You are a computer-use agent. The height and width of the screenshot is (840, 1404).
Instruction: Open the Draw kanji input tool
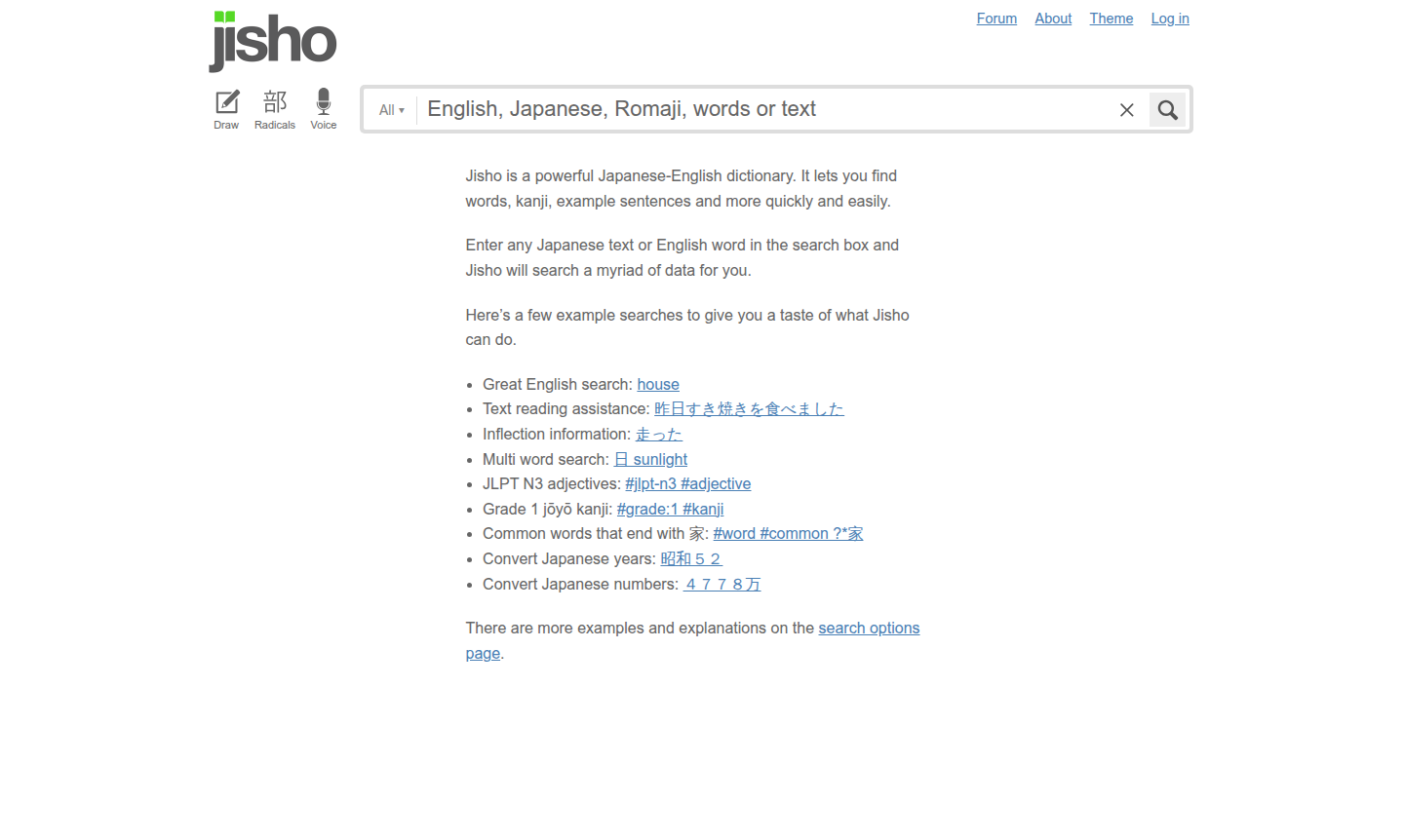point(226,108)
